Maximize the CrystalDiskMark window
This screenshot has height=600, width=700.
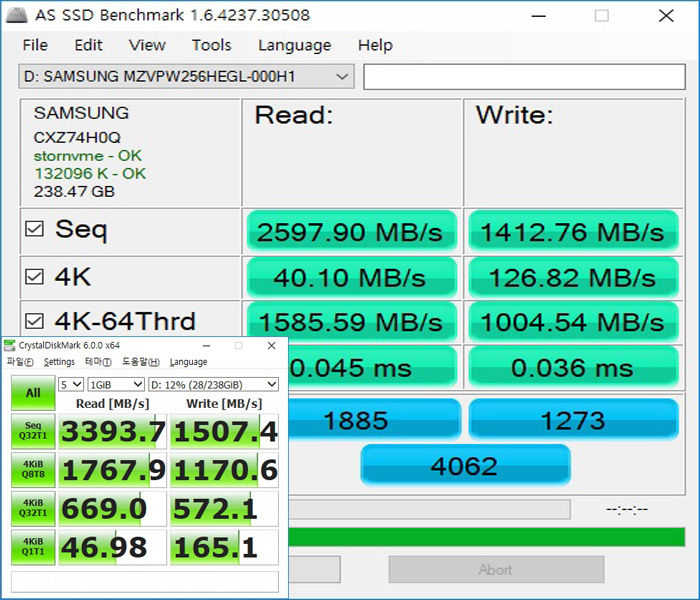coord(239,346)
